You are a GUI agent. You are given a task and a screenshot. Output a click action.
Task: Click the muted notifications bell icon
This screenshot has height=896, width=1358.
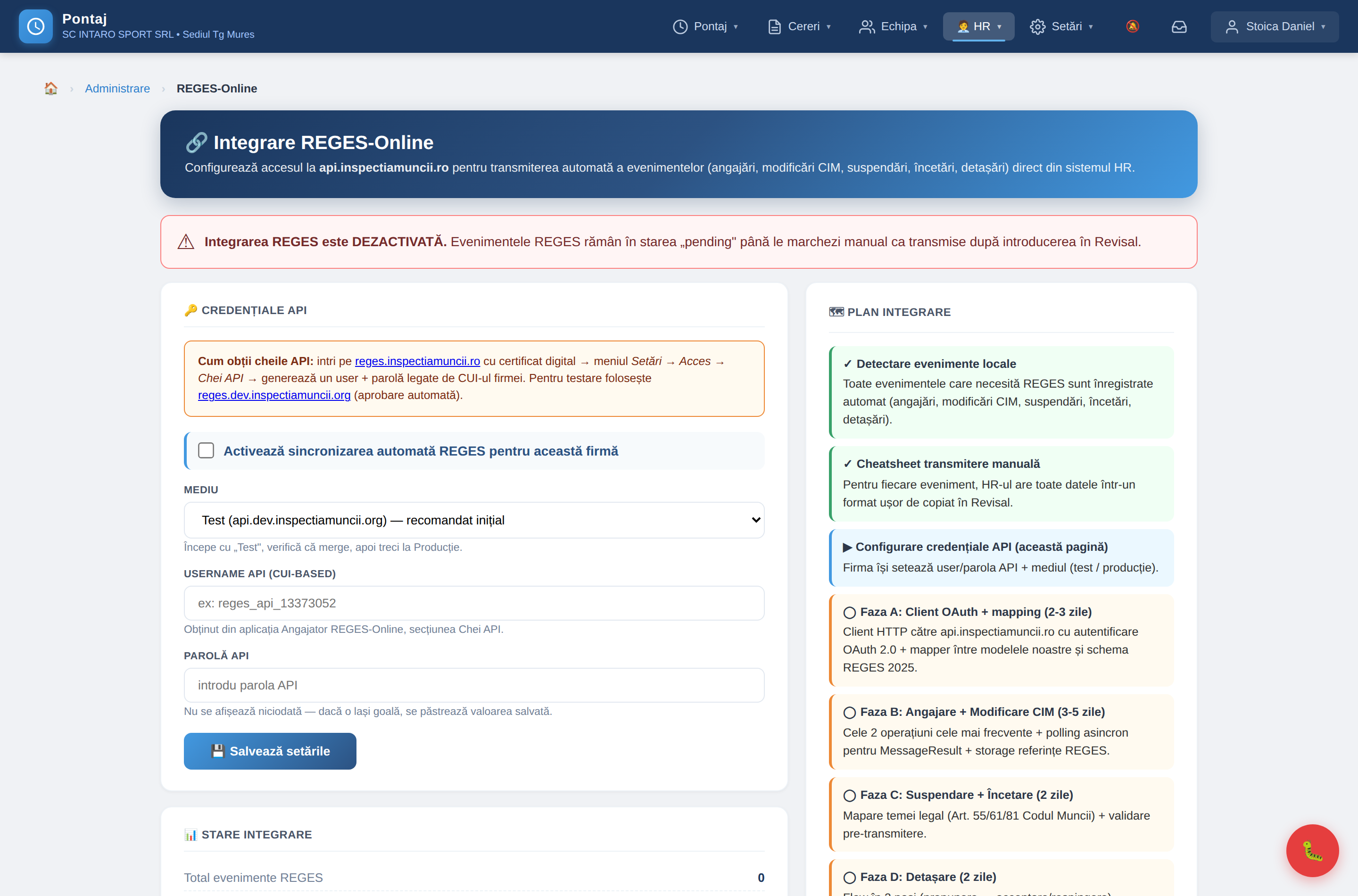[1132, 26]
